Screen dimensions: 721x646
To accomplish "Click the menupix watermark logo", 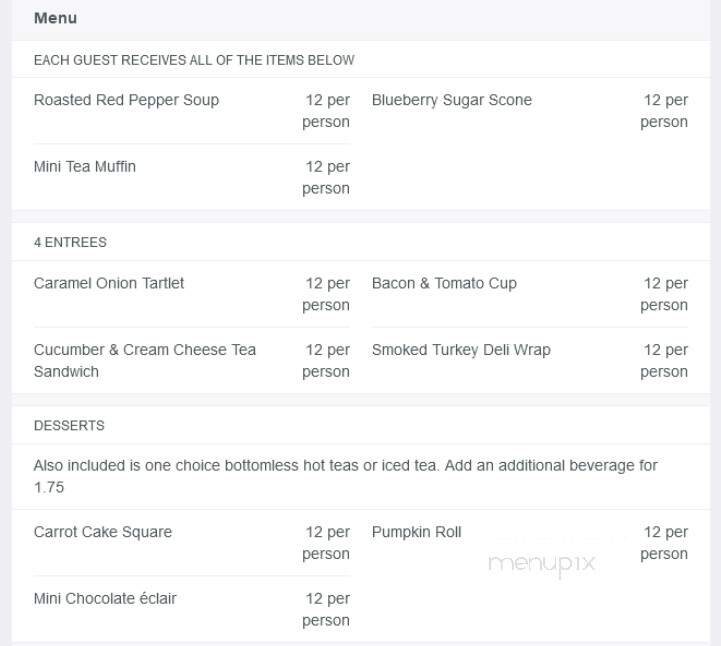I will coord(542,564).
